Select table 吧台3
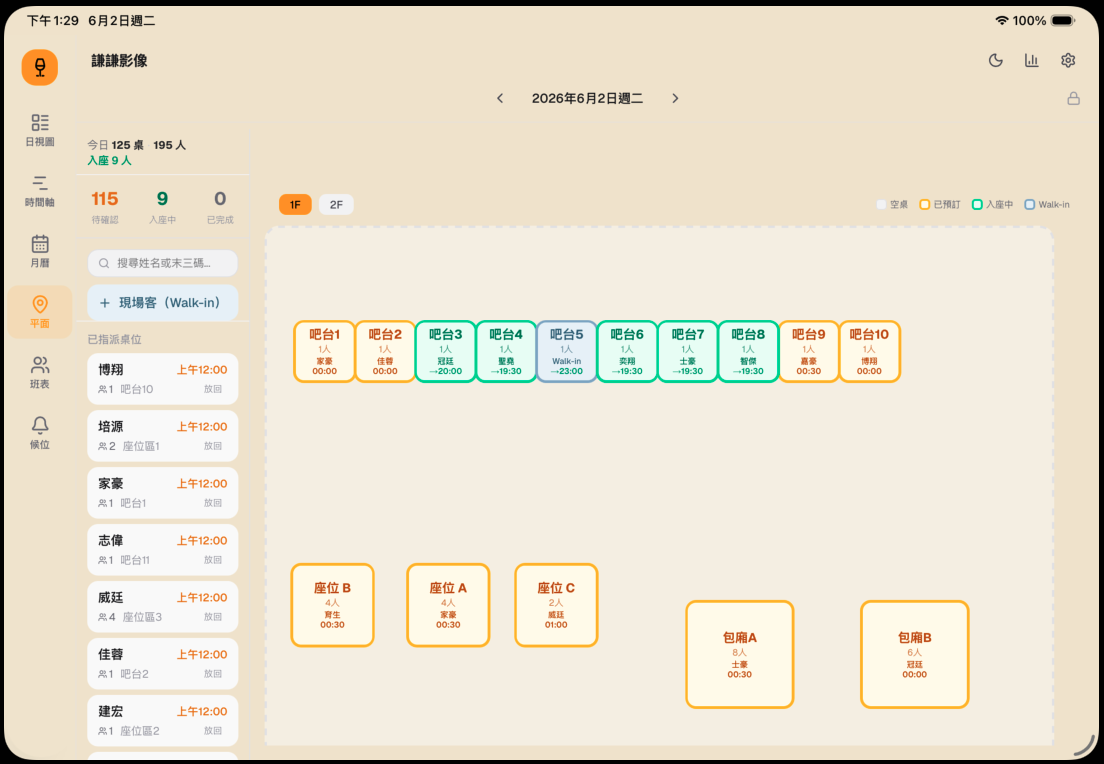The height and width of the screenshot is (764, 1104). pos(446,351)
